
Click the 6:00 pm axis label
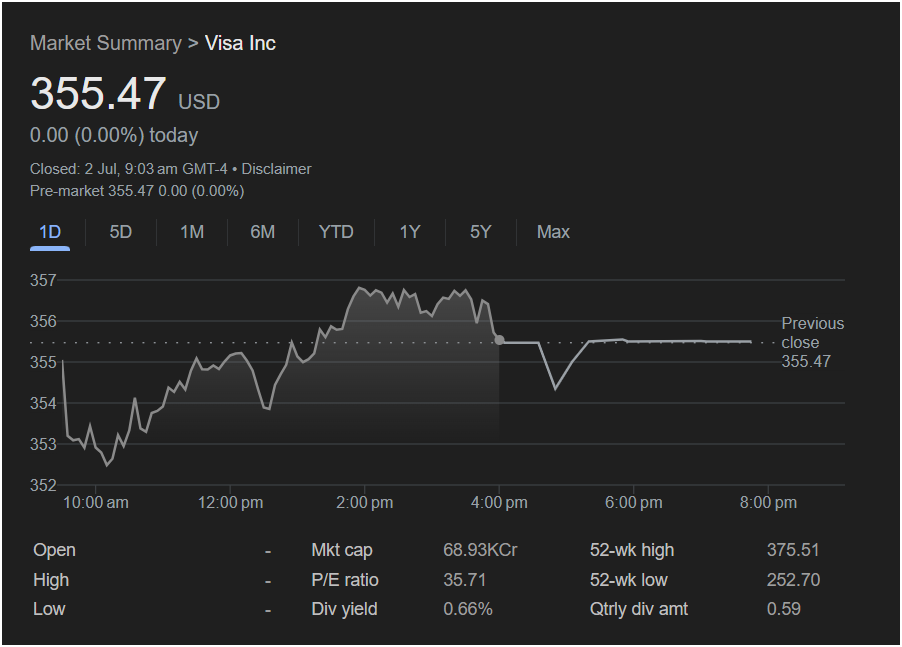633,503
